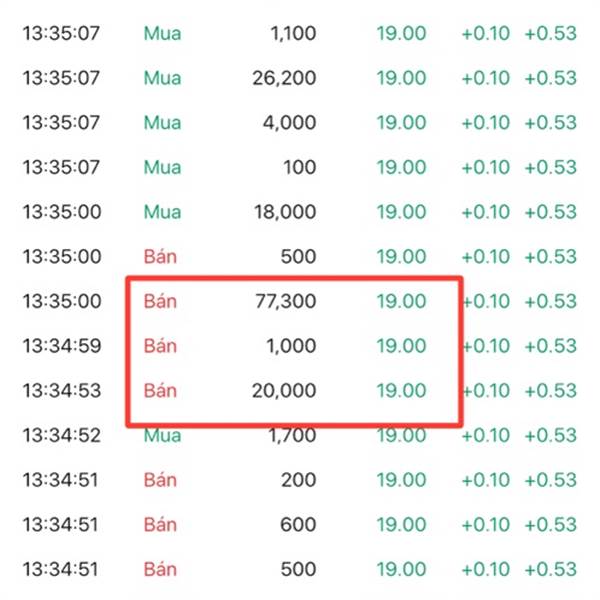
Task: Click +0.53 percent in the 1,100 row
Action: 549,34
